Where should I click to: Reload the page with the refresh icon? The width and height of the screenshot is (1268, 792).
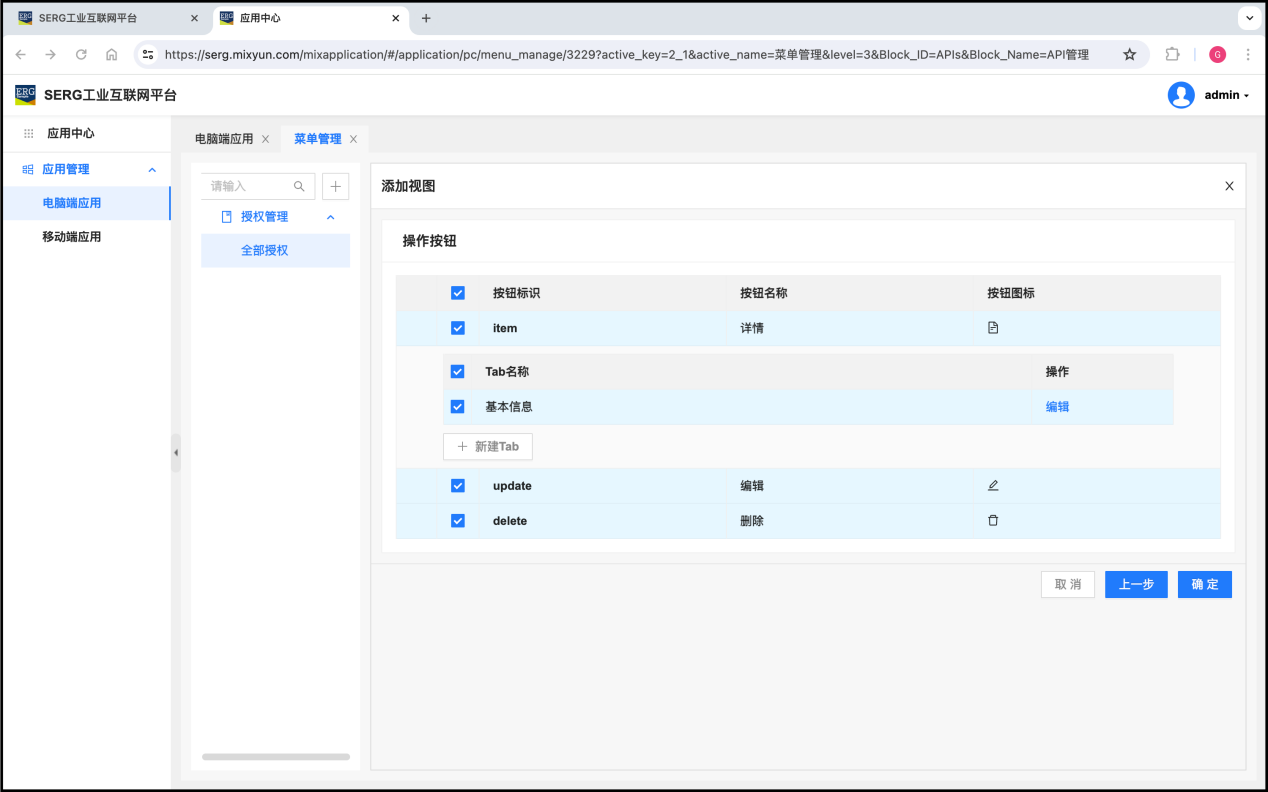coord(81,55)
